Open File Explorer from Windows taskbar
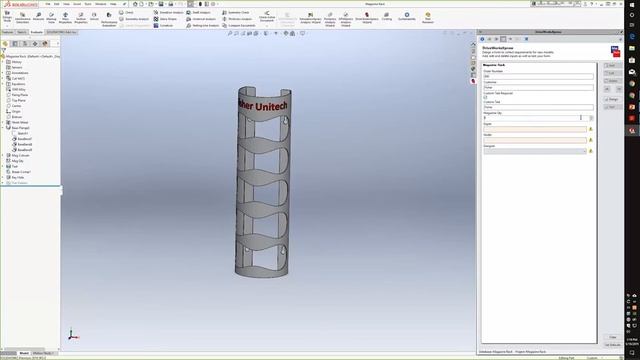Image resolution: width=640 pixels, height=360 pixels. 632,48
